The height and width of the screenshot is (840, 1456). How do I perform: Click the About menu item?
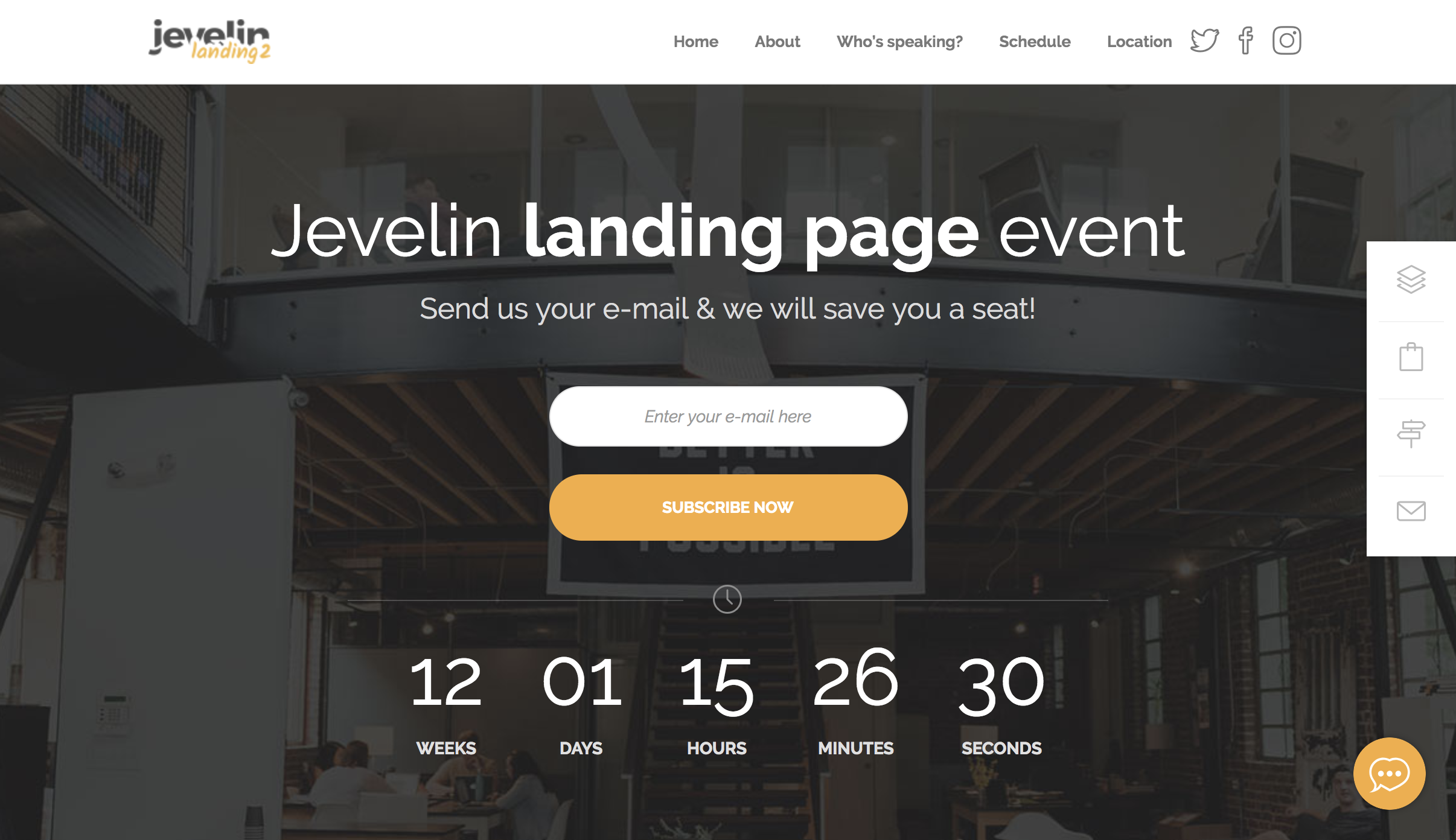click(x=777, y=41)
